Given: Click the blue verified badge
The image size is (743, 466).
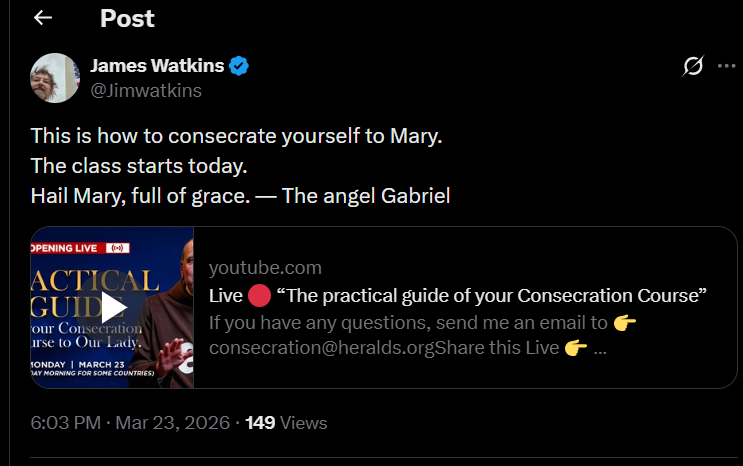Looking at the screenshot, I should pos(240,66).
